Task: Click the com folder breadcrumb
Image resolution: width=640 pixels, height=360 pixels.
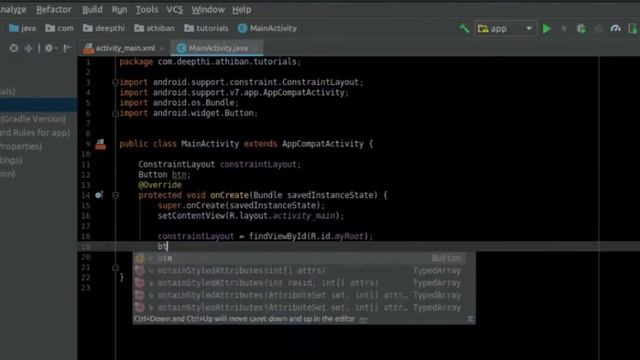Action: tap(60, 28)
